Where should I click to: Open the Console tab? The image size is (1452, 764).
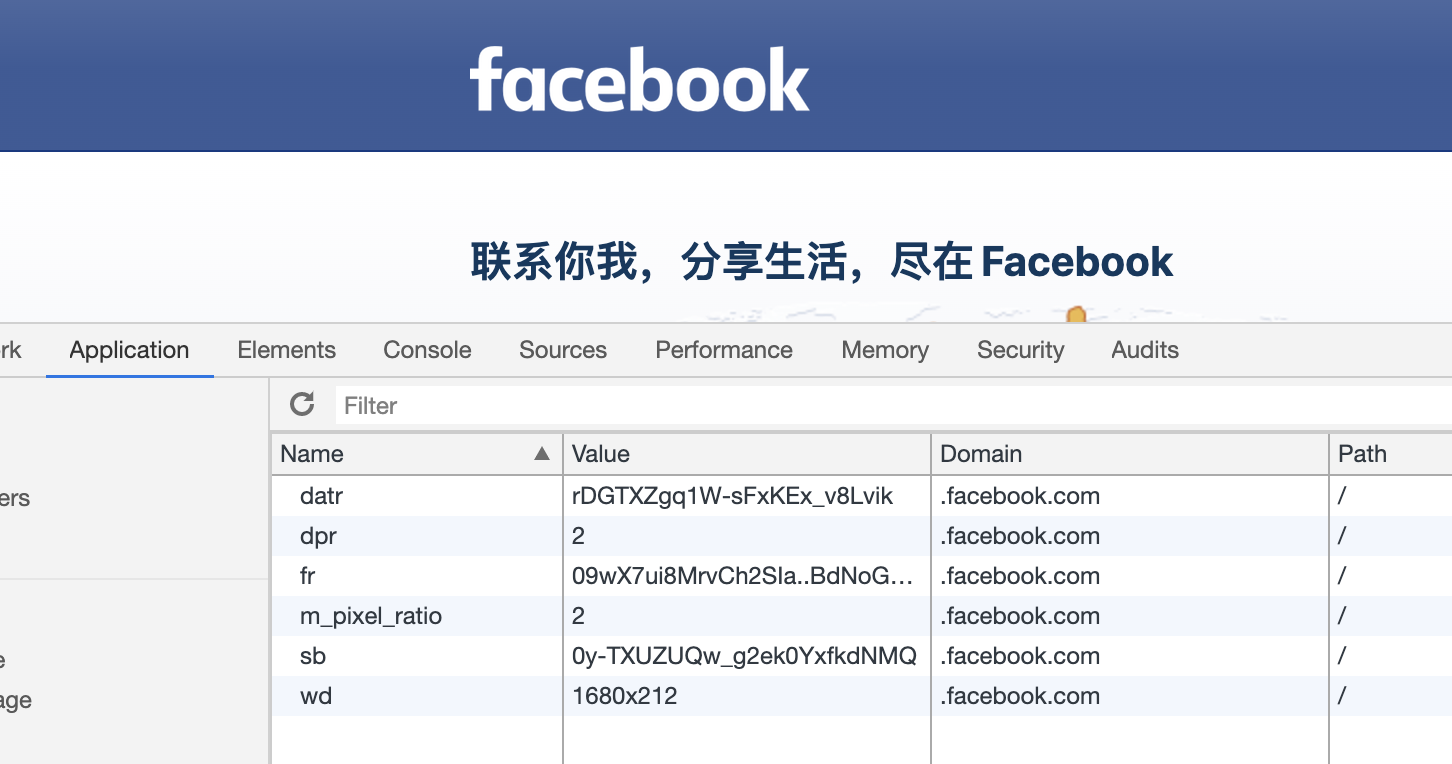pyautogui.click(x=428, y=350)
